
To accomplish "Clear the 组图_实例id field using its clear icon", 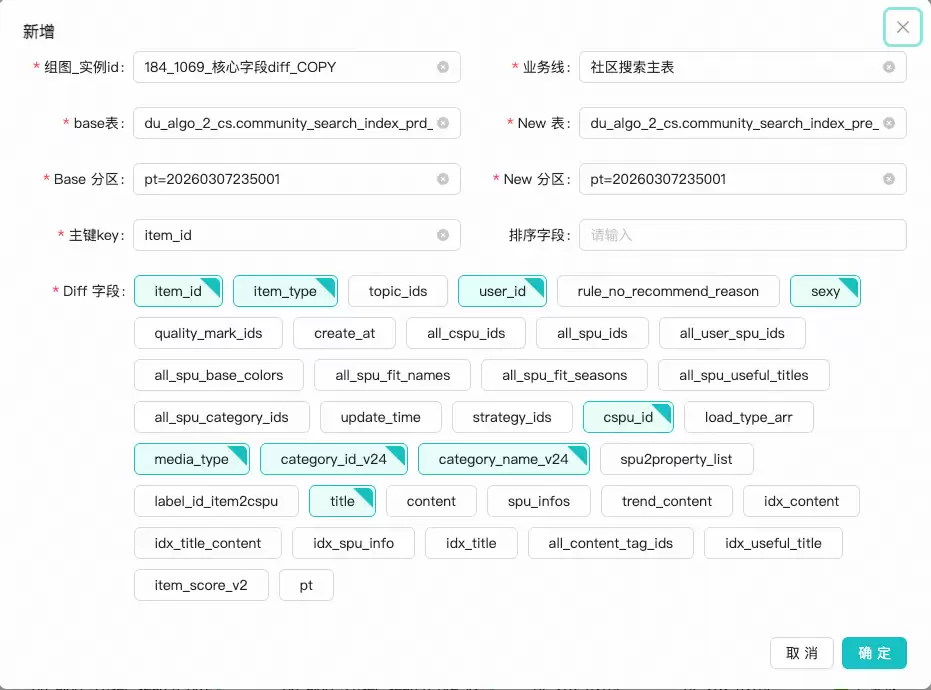I will click(x=443, y=67).
